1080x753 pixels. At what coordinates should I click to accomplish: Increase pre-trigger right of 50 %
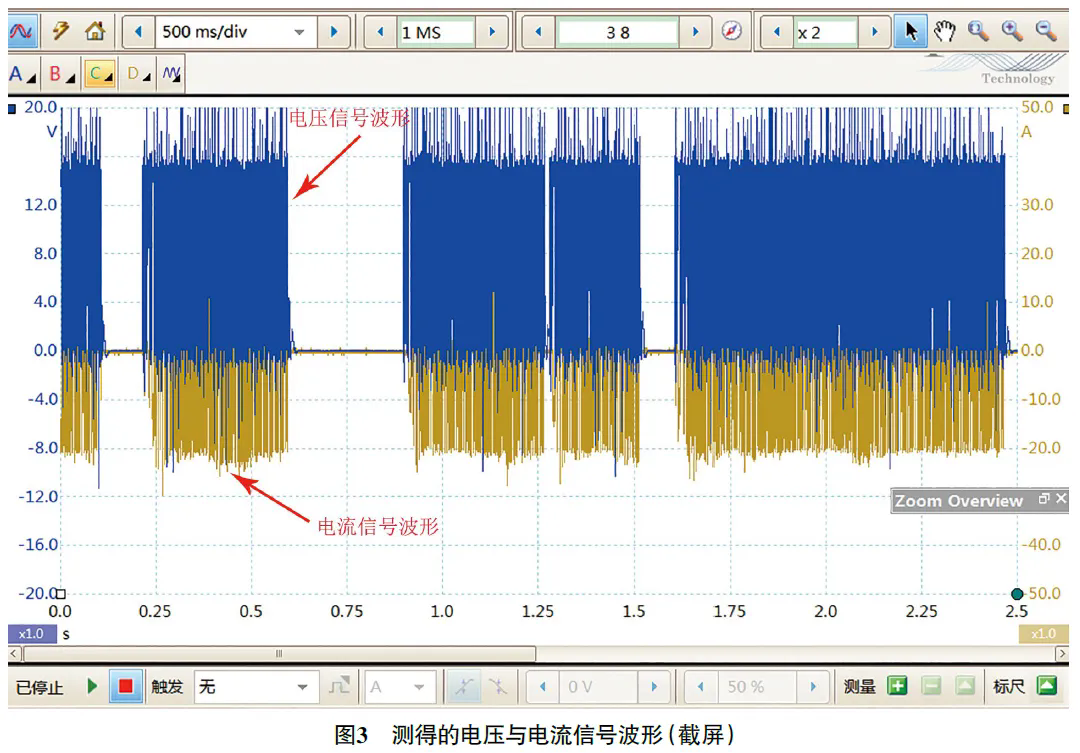pyautogui.click(x=813, y=687)
